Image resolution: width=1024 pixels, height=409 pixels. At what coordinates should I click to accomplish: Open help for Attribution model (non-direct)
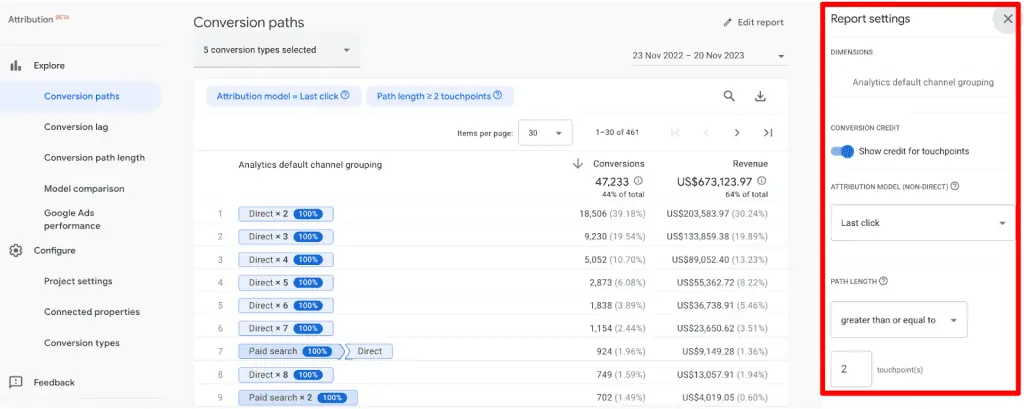click(955, 186)
